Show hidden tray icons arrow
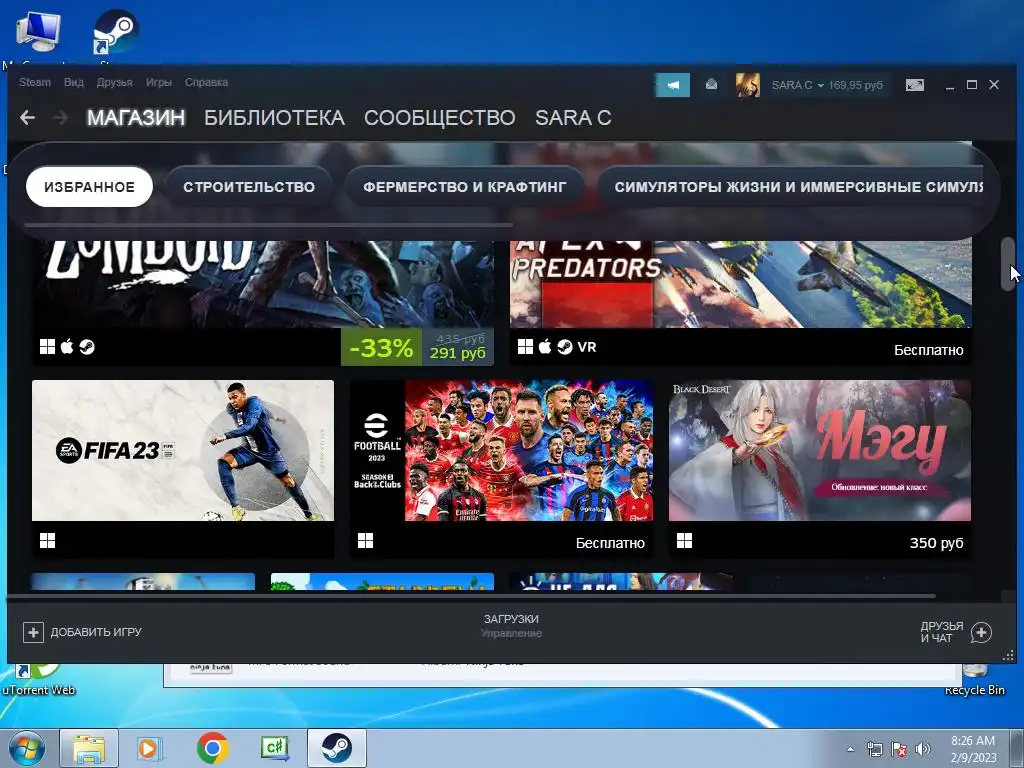 (850, 749)
